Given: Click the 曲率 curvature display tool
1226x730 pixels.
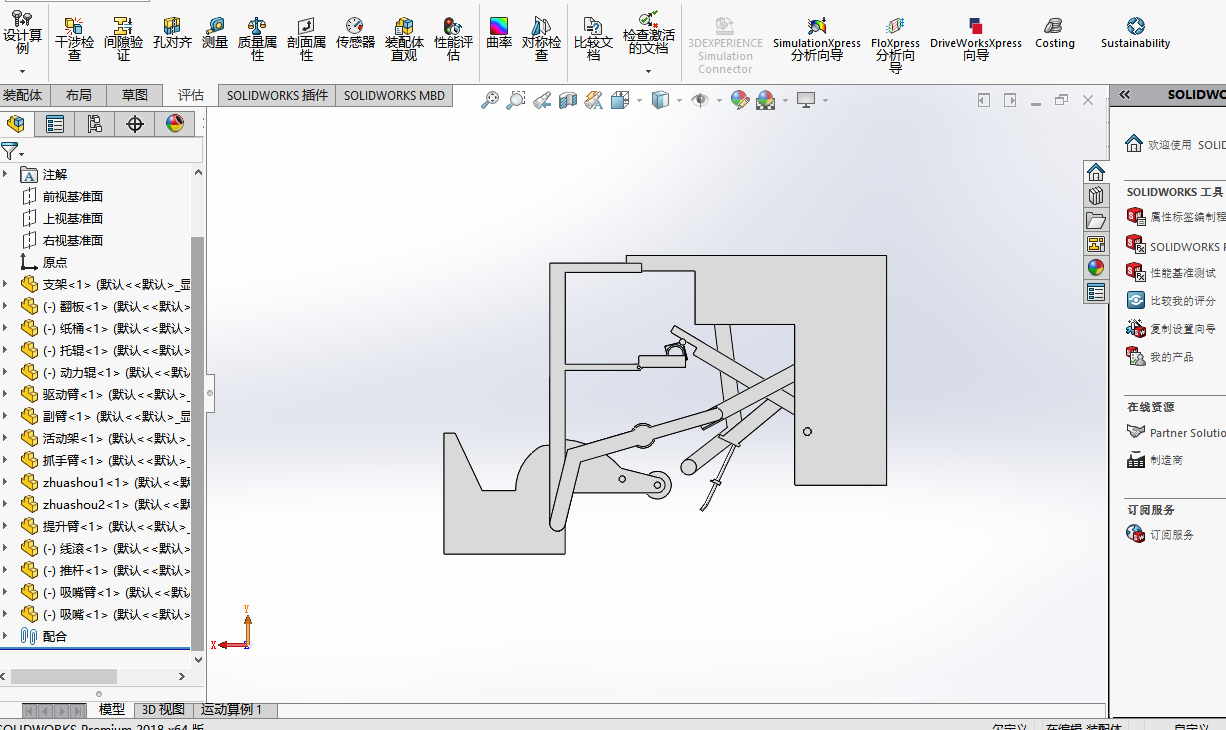Looking at the screenshot, I should pyautogui.click(x=499, y=33).
